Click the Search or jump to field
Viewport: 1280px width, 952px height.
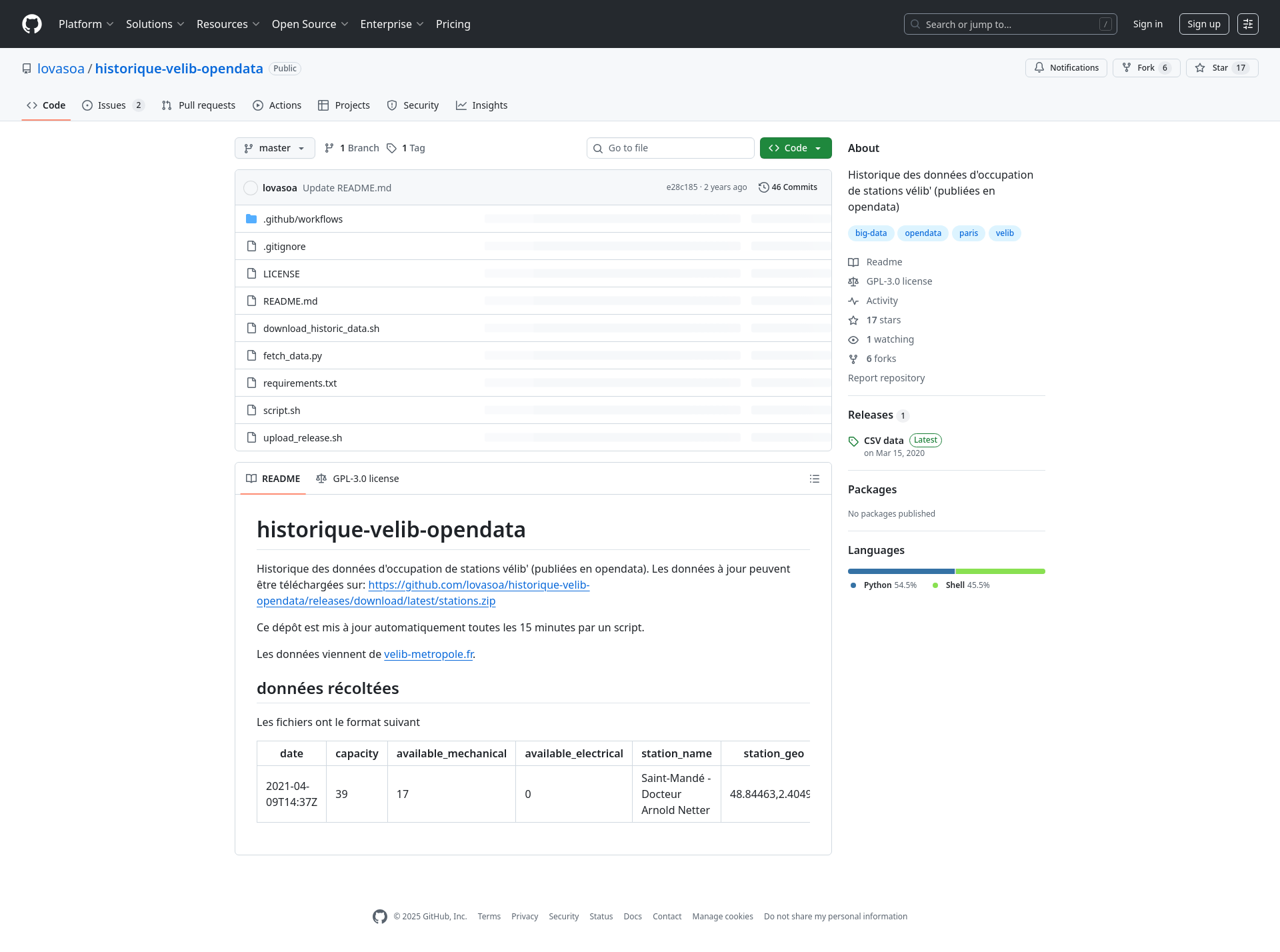click(1010, 24)
